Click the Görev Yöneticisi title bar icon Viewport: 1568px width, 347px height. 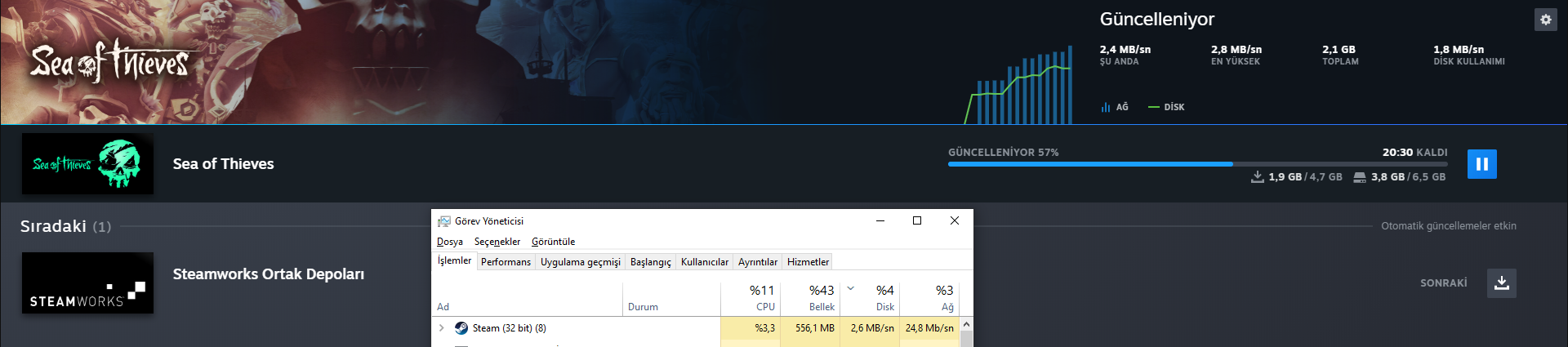[444, 221]
